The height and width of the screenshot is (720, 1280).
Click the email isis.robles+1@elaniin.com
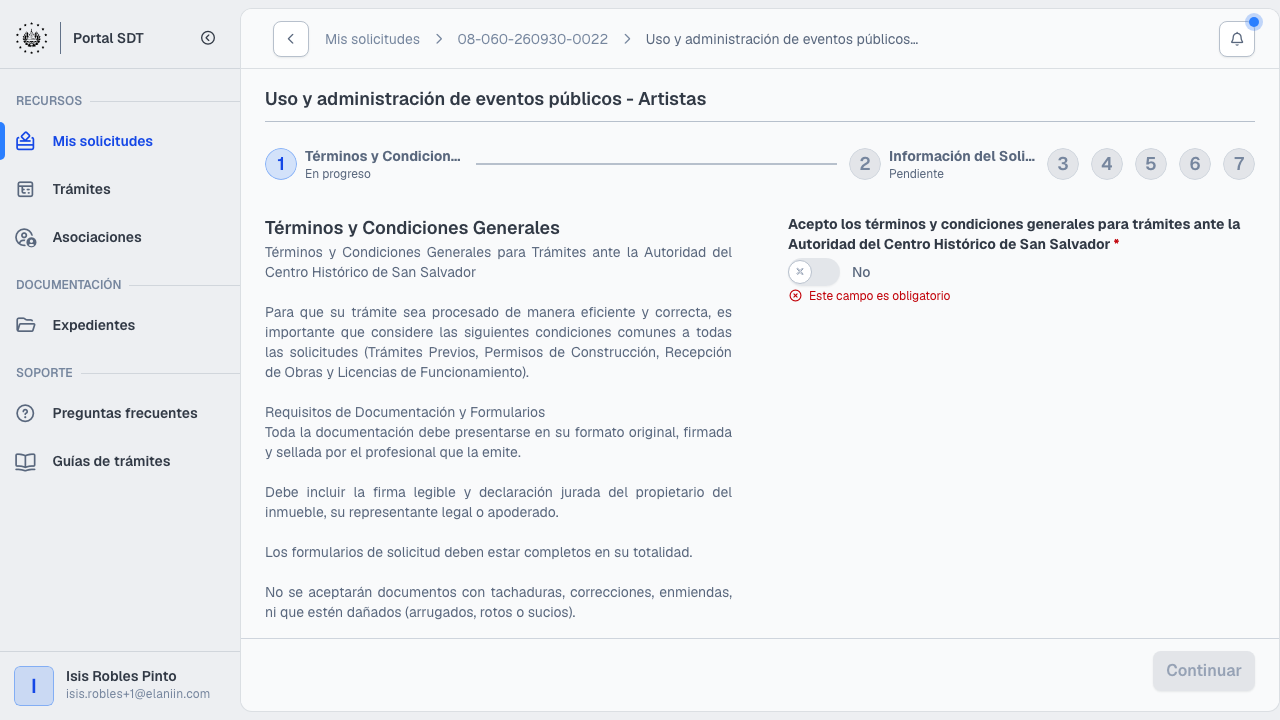pyautogui.click(x=138, y=694)
